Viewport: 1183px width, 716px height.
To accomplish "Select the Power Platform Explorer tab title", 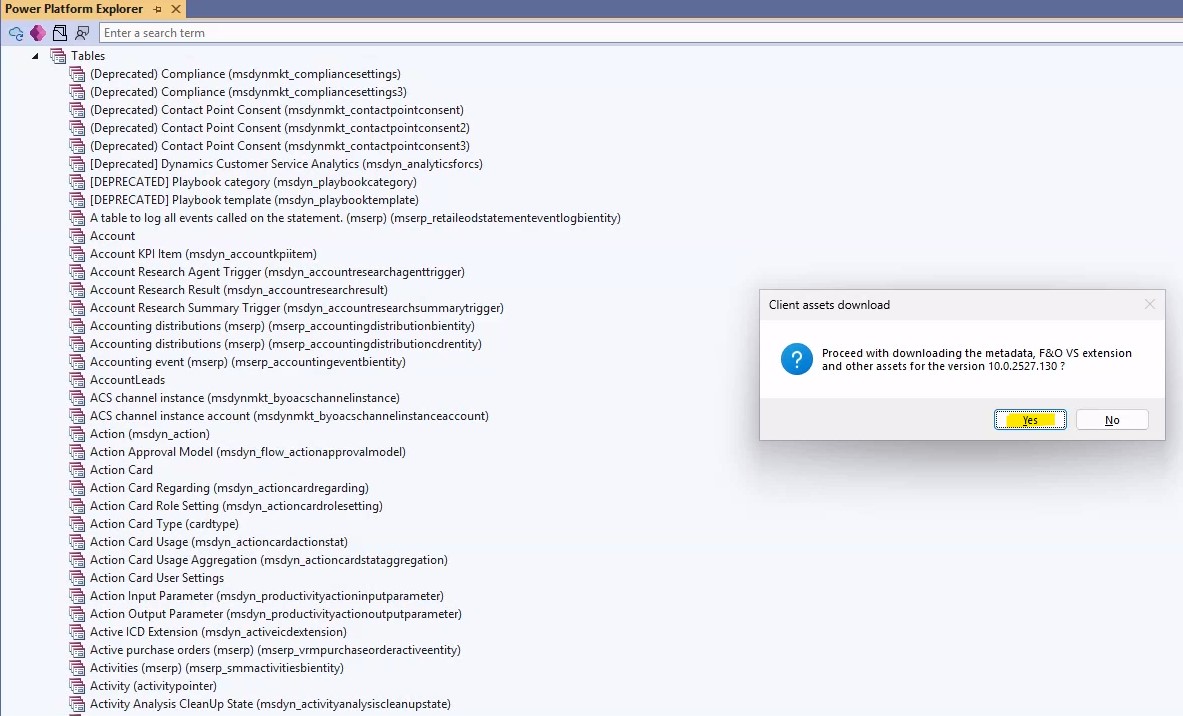I will [x=74, y=9].
